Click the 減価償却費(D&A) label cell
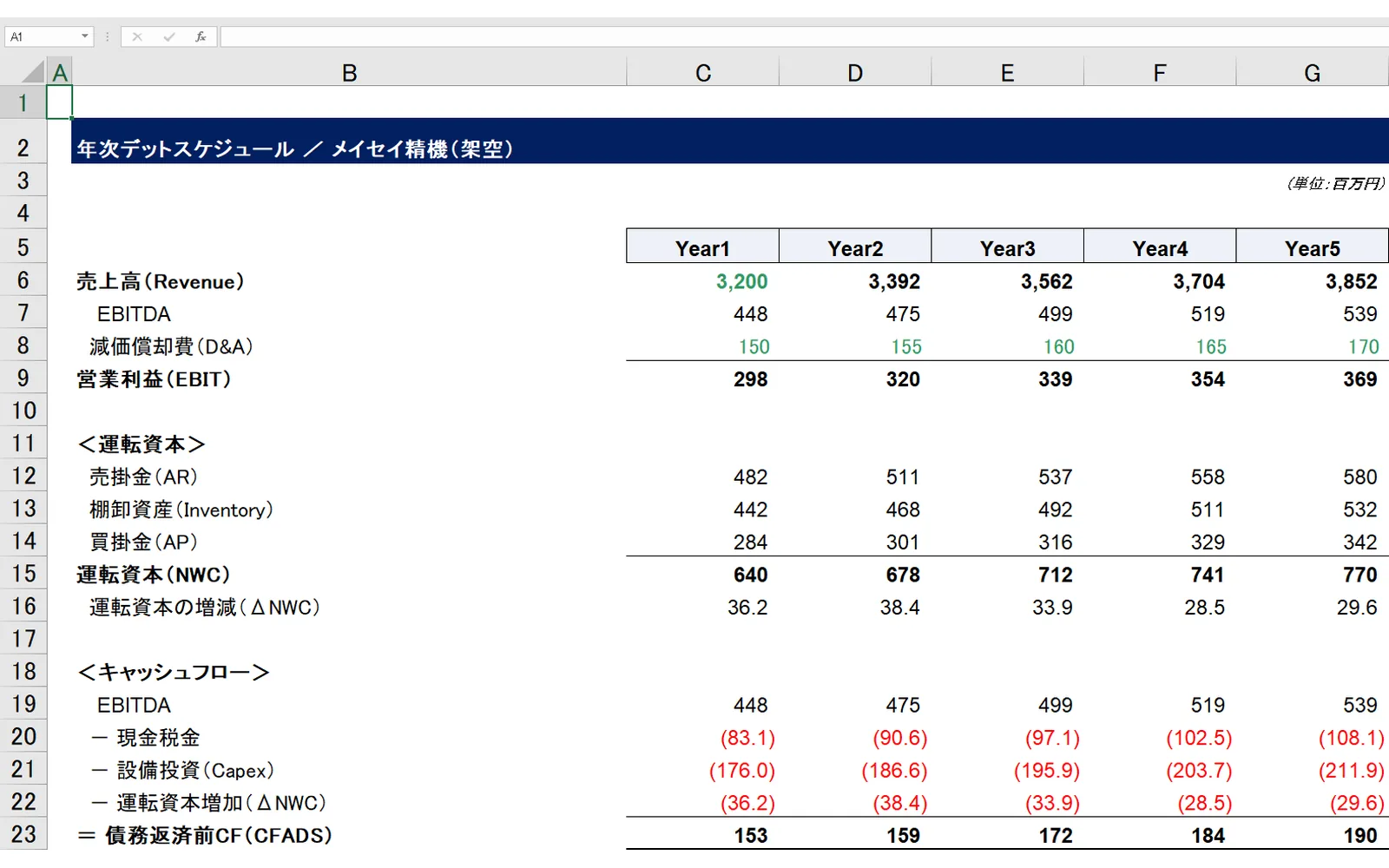The image size is (1389, 868). click(171, 346)
